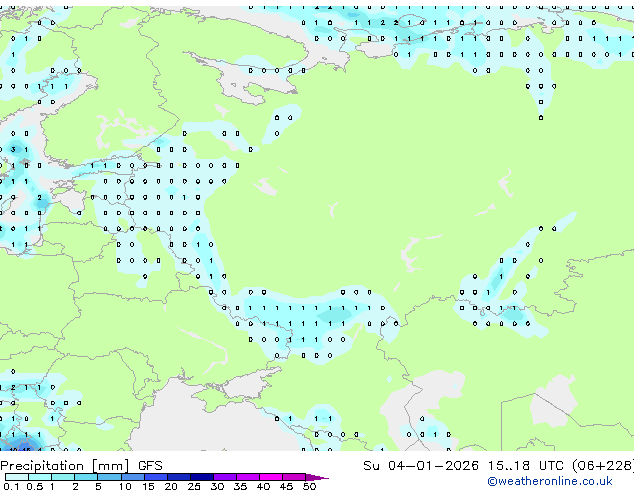This screenshot has height=490, width=634.
Task: Click the "50" legend value label
Action: [310, 486]
